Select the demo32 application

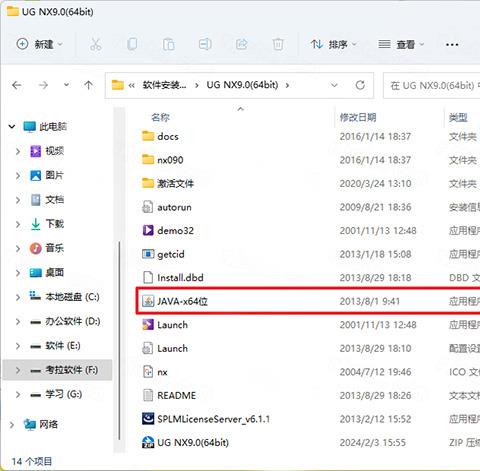coord(175,231)
